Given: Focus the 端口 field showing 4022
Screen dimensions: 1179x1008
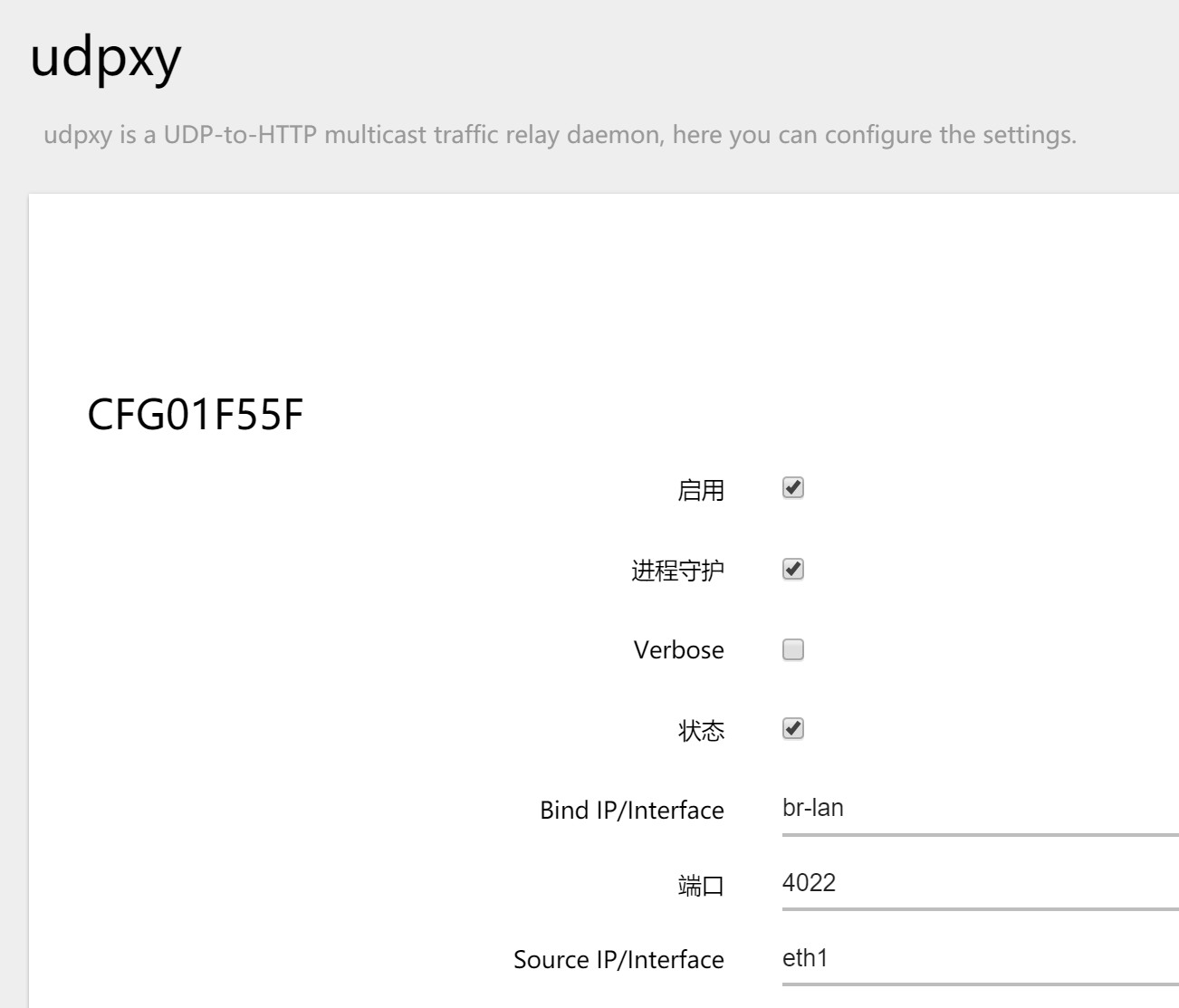Looking at the screenshot, I should tap(978, 883).
